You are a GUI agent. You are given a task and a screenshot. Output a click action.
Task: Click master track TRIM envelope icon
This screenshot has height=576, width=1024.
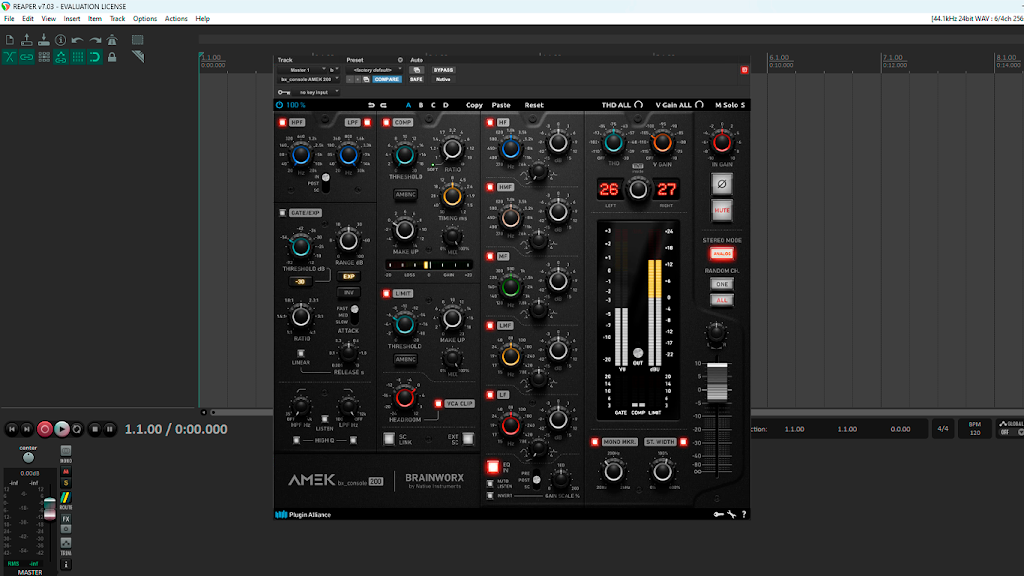pyautogui.click(x=65, y=543)
